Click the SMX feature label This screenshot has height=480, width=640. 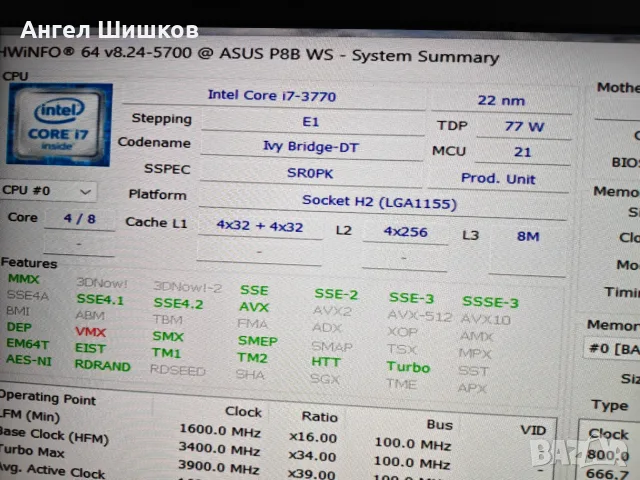[168, 336]
